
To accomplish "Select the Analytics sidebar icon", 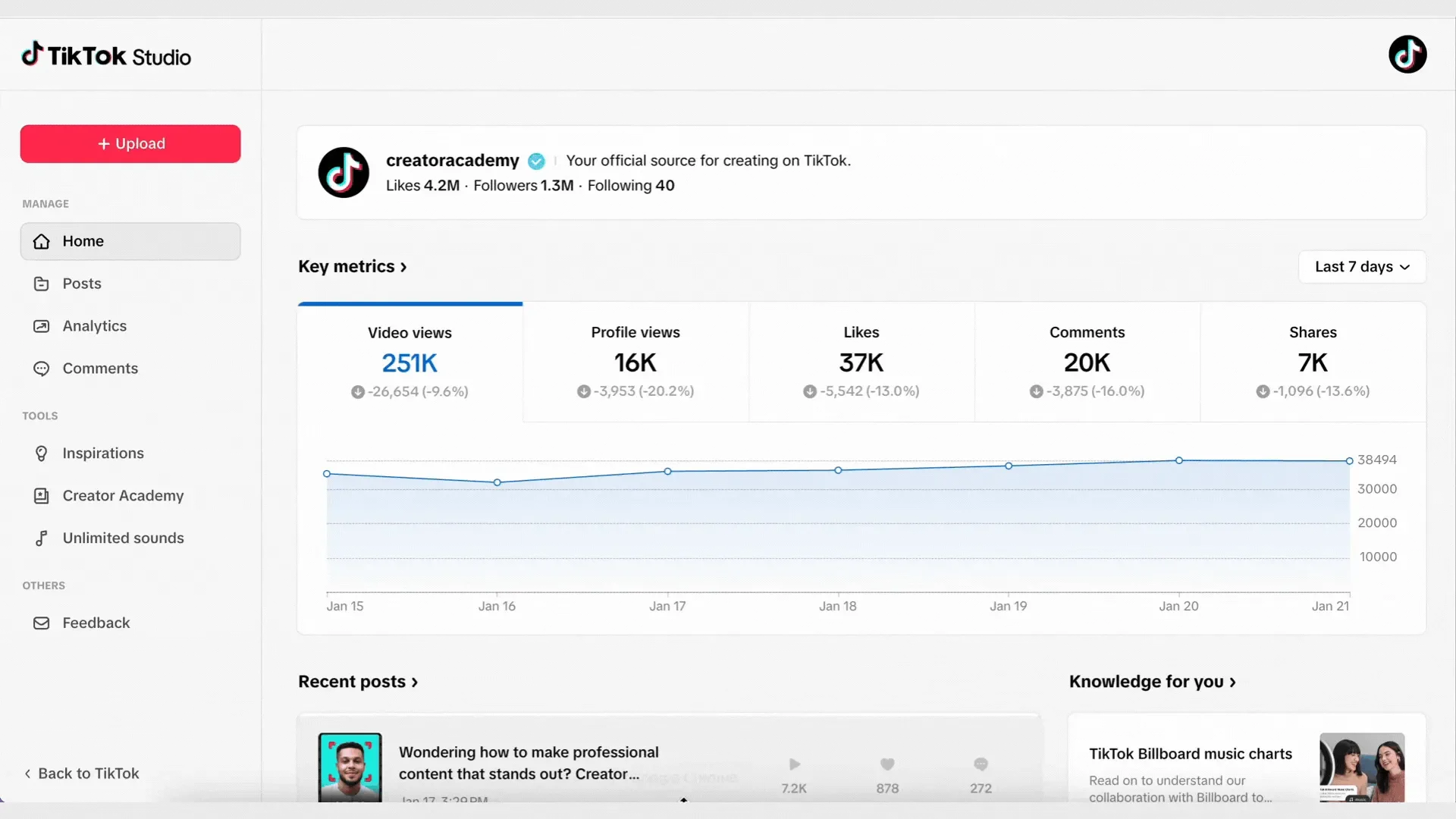I will click(42, 325).
